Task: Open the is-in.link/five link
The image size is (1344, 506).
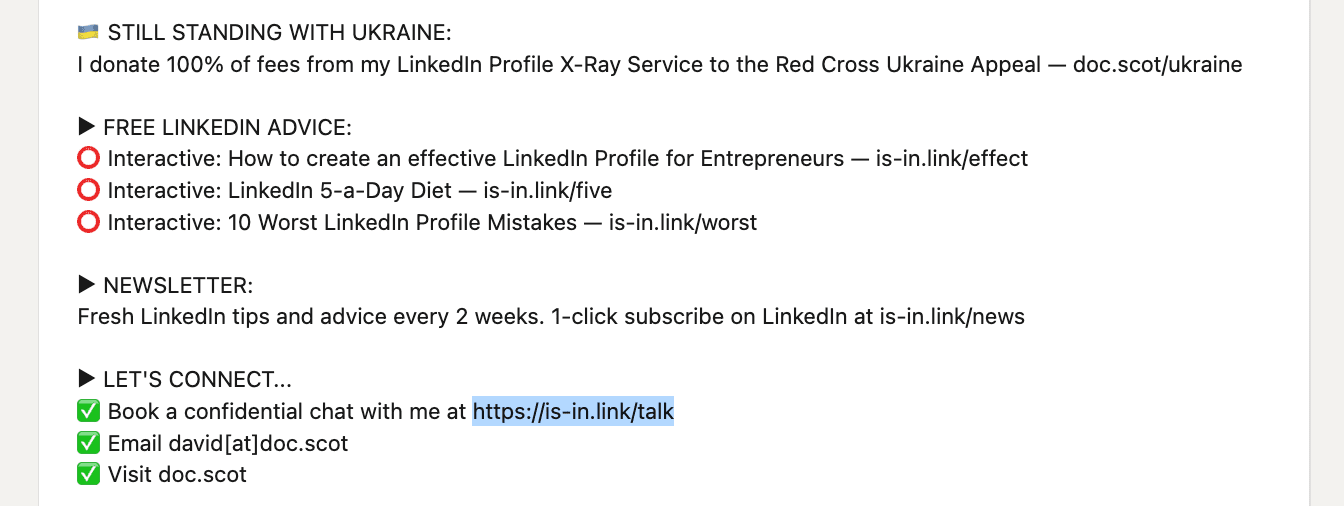Action: 548,190
